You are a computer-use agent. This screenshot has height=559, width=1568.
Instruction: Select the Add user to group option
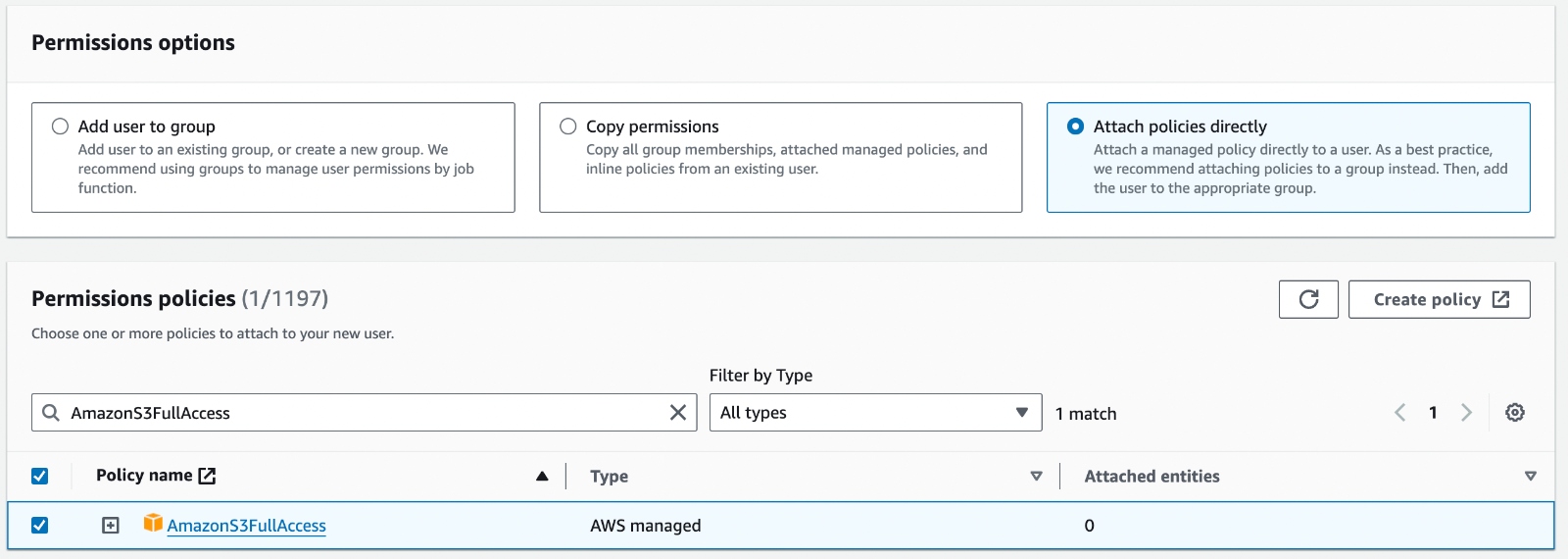pyautogui.click(x=61, y=127)
